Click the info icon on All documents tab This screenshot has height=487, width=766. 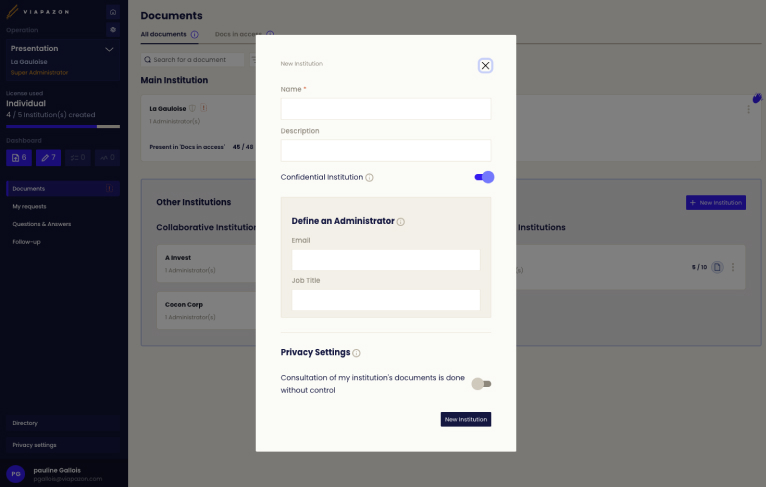(x=194, y=35)
